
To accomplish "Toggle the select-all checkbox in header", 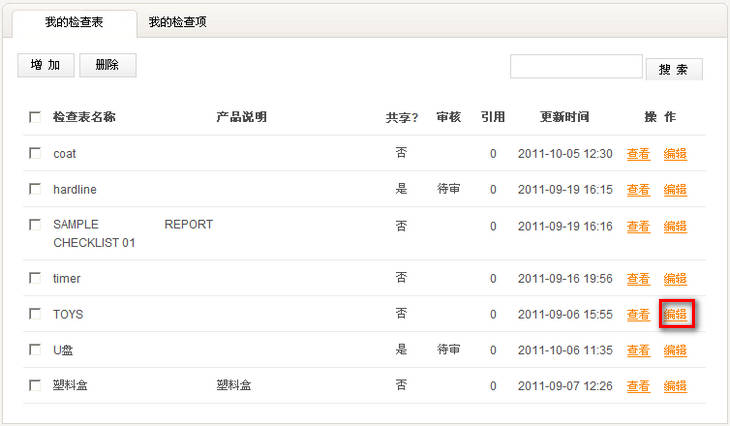I will coord(35,117).
